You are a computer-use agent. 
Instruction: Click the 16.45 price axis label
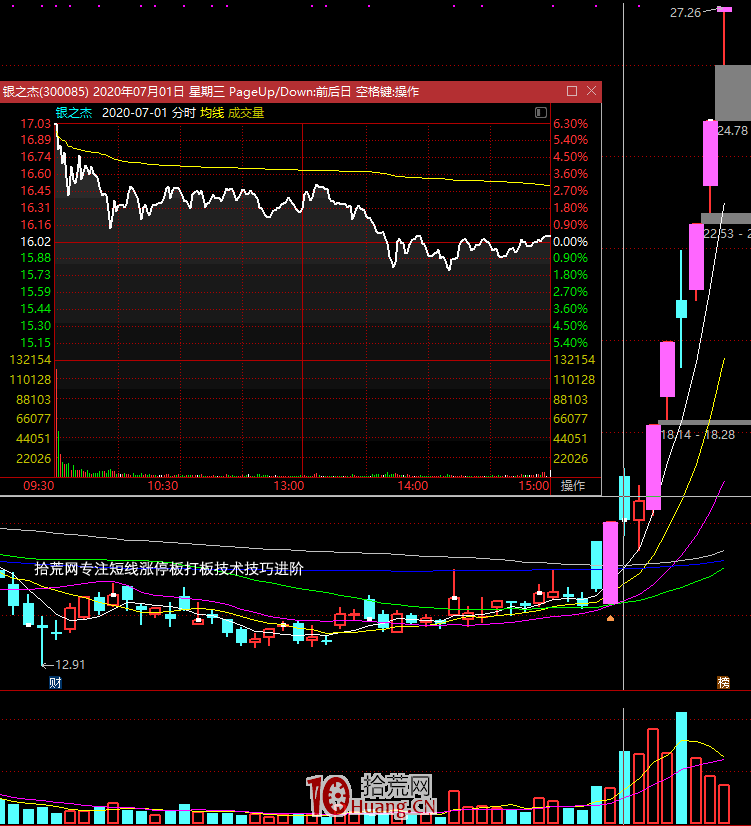(36, 191)
